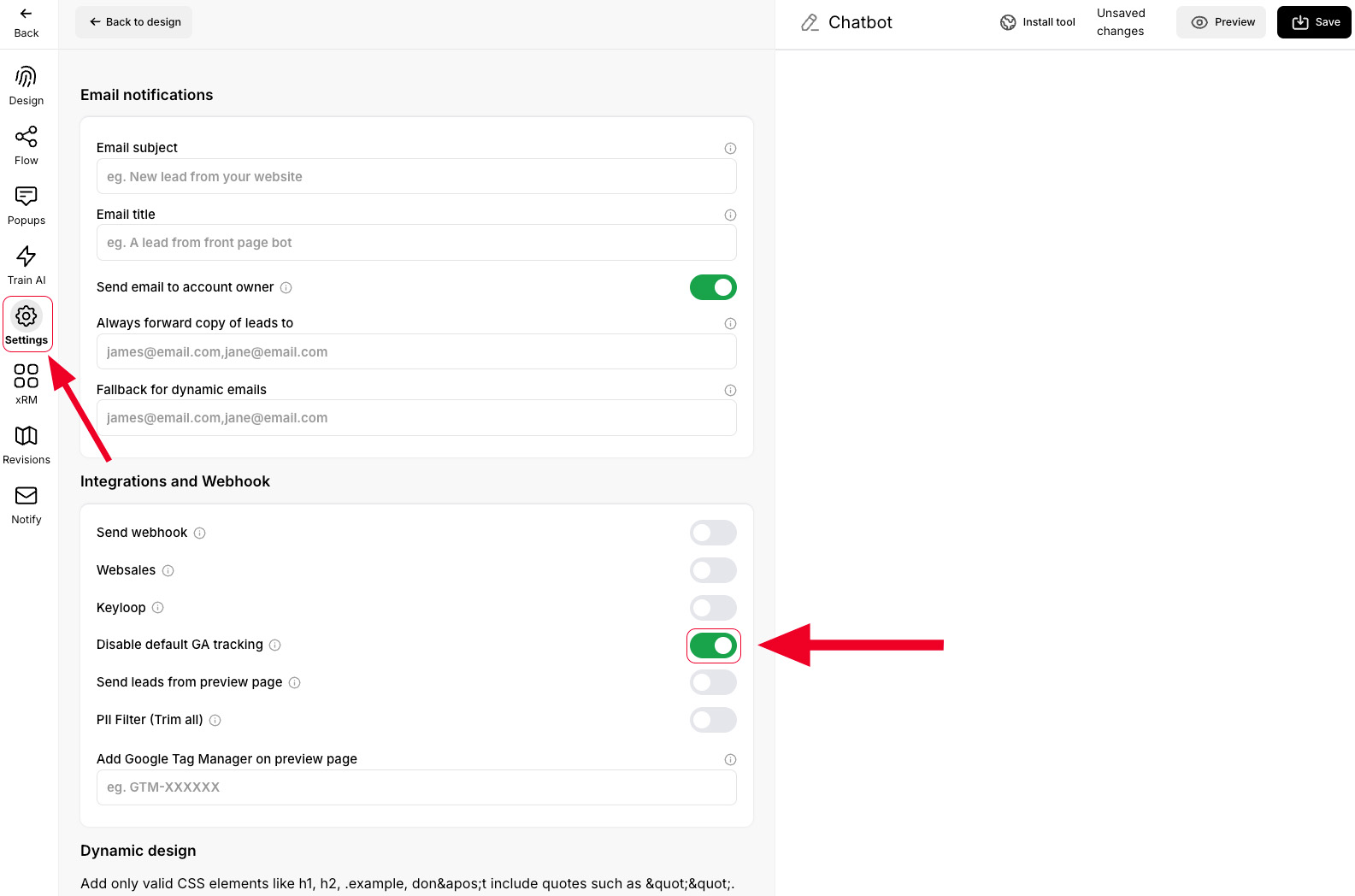Open the Preview button
Image resolution: width=1355 pixels, height=896 pixels.
click(x=1221, y=22)
